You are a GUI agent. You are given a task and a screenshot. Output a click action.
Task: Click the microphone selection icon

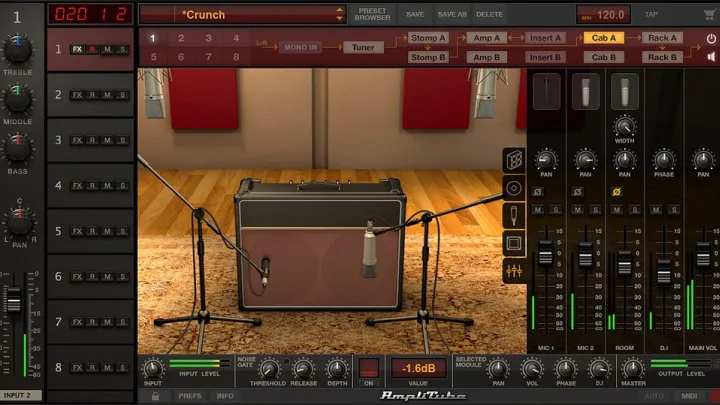point(514,215)
